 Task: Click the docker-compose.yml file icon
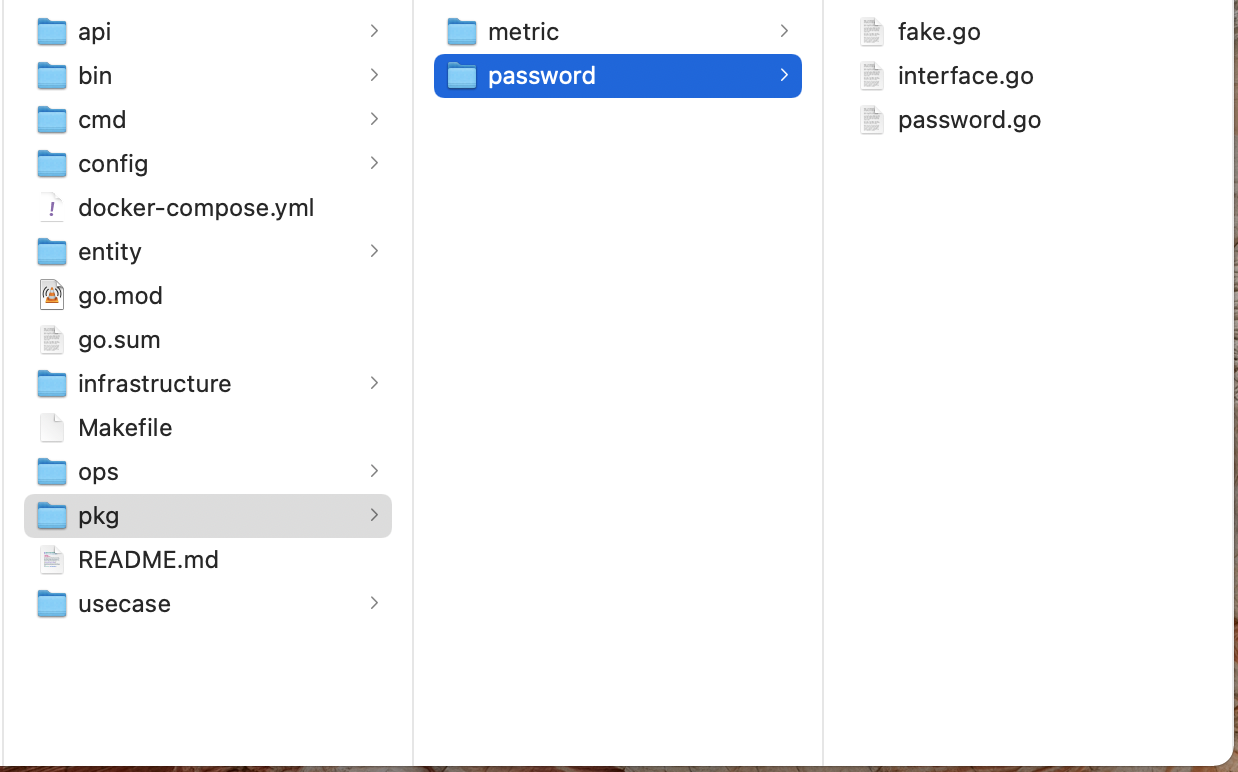pyautogui.click(x=52, y=207)
